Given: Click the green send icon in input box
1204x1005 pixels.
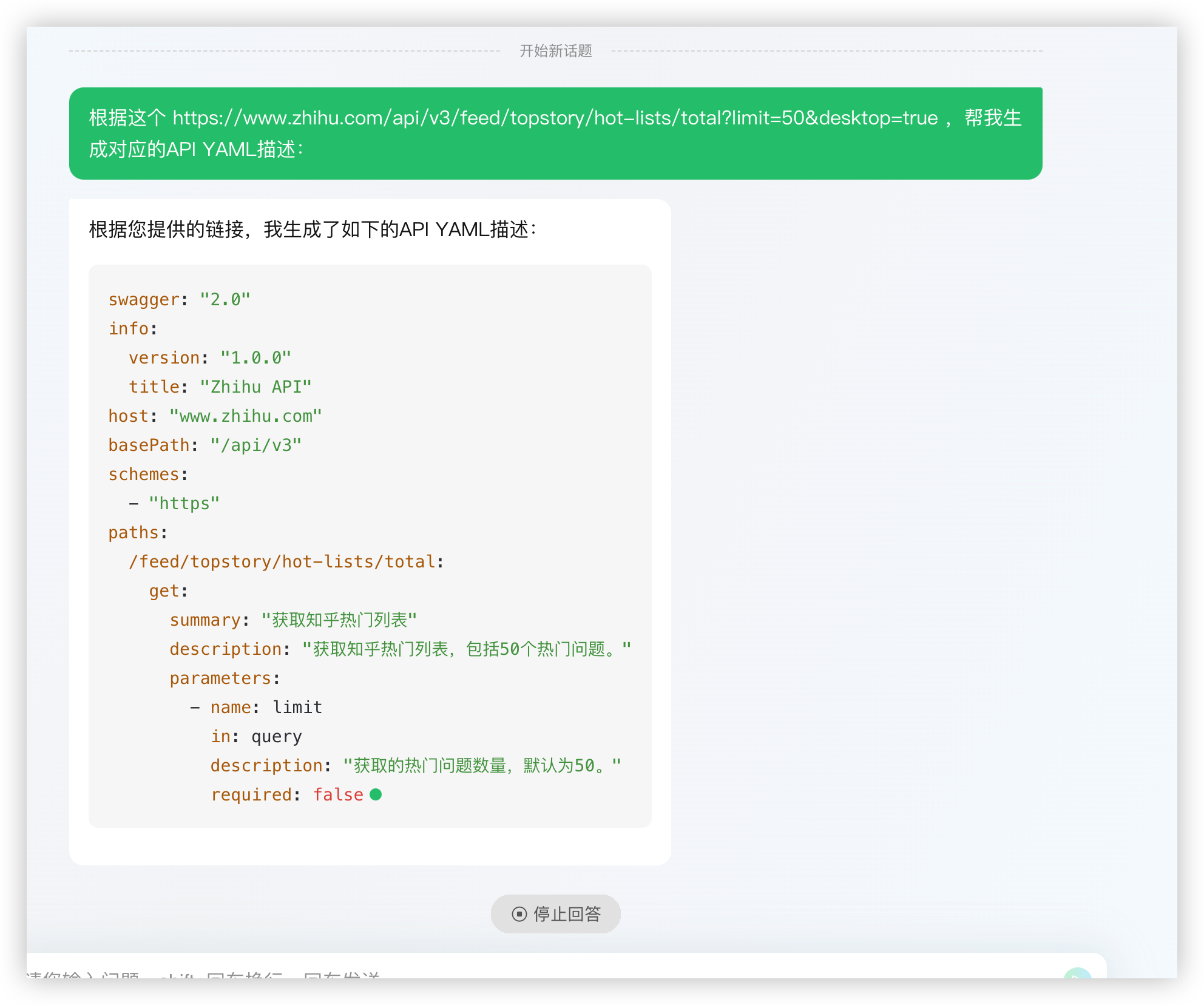Looking at the screenshot, I should (1077, 975).
